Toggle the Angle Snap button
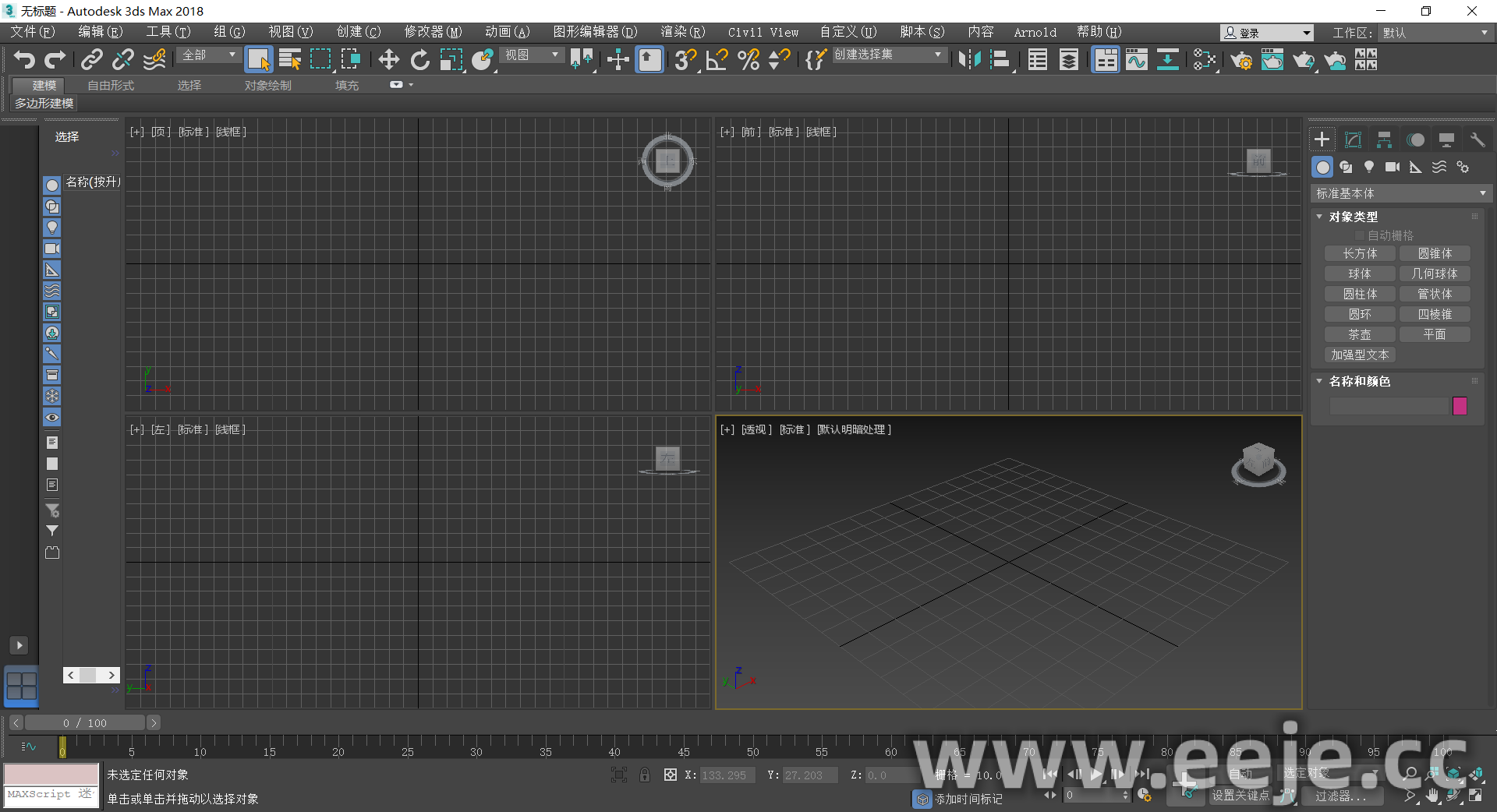The image size is (1497, 812). (x=717, y=60)
